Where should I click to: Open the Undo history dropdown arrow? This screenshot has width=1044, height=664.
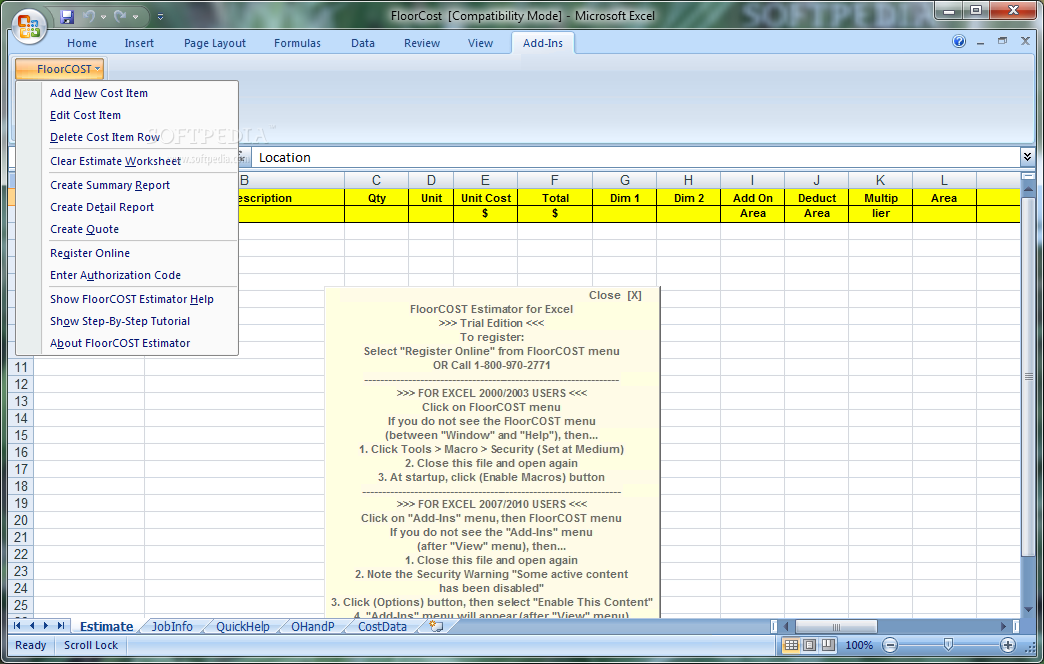coord(103,17)
